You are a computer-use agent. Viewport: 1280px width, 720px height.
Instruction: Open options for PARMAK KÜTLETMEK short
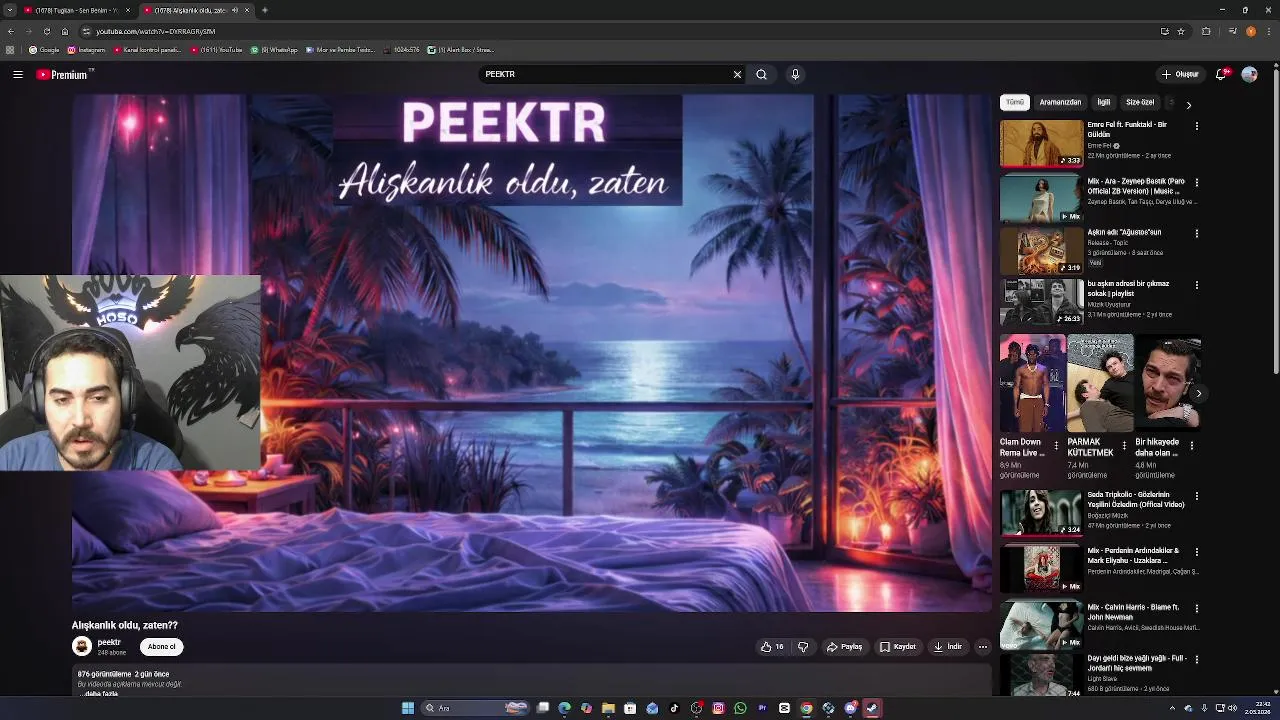(1124, 445)
